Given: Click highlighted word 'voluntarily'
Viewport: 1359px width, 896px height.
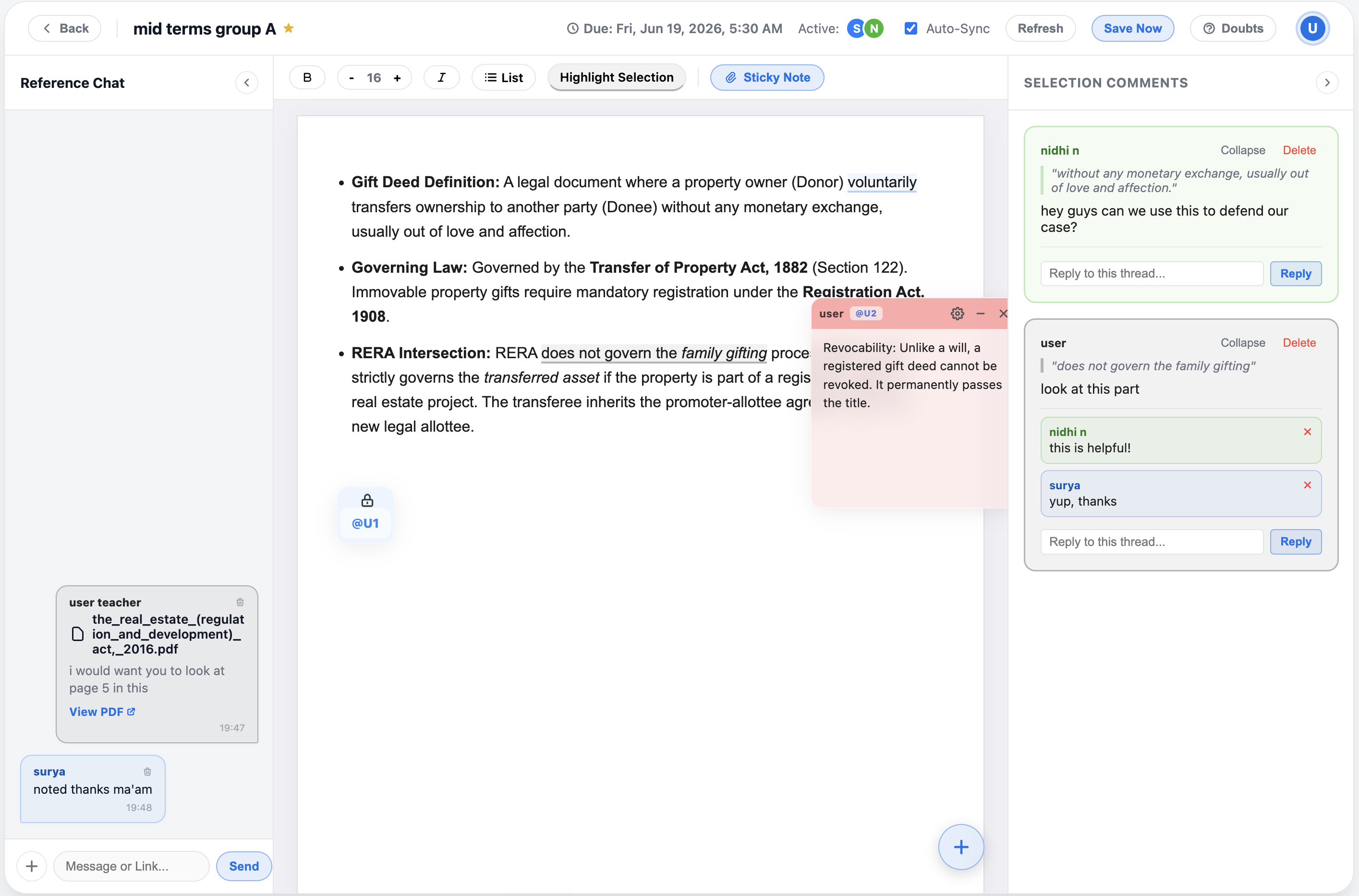Looking at the screenshot, I should [x=882, y=182].
